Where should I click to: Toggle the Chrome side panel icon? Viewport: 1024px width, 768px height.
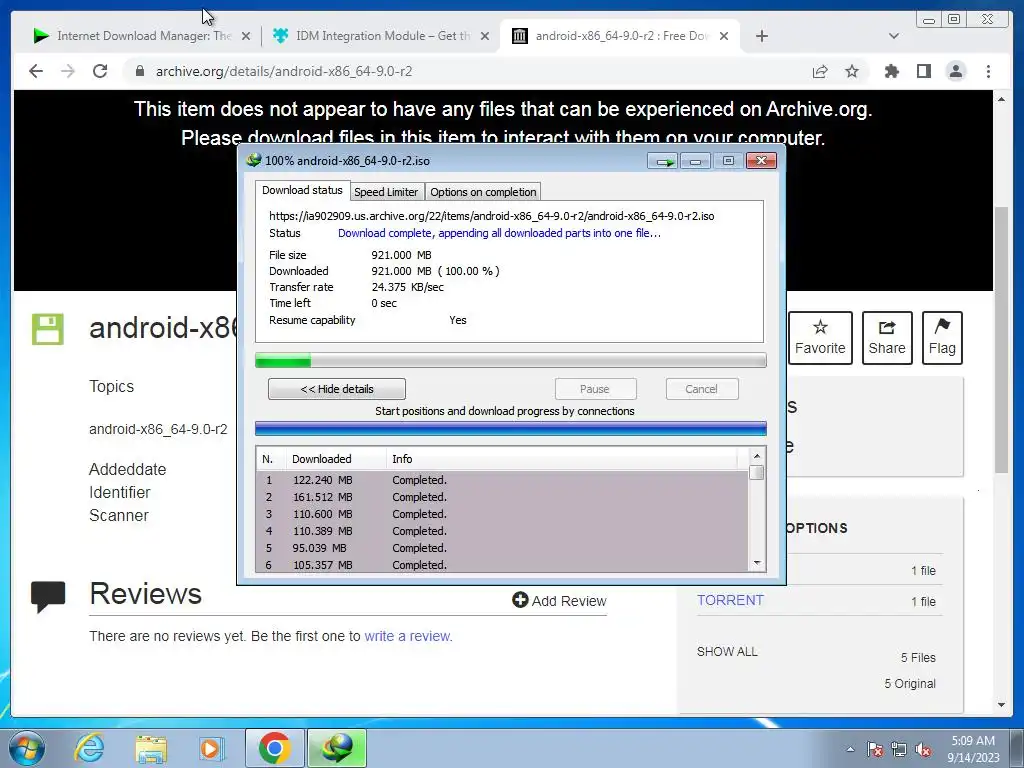pos(923,71)
